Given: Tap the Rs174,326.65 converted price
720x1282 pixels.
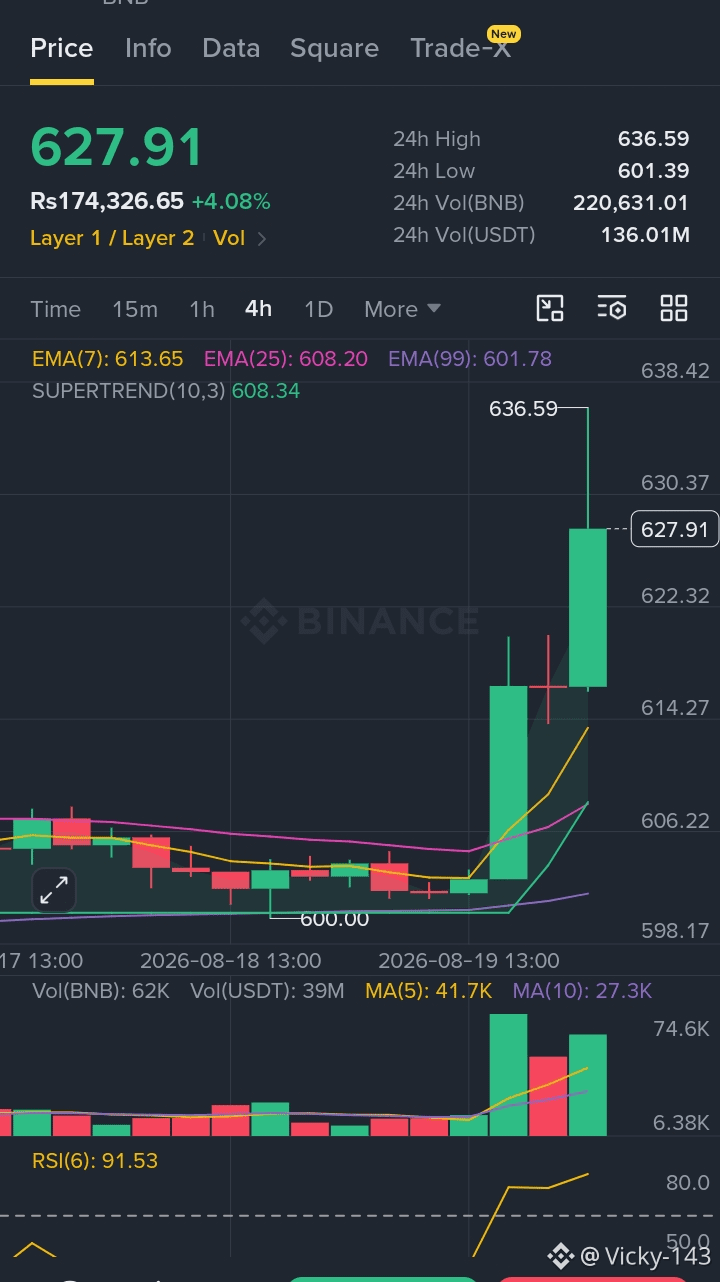Looking at the screenshot, I should click(x=107, y=201).
